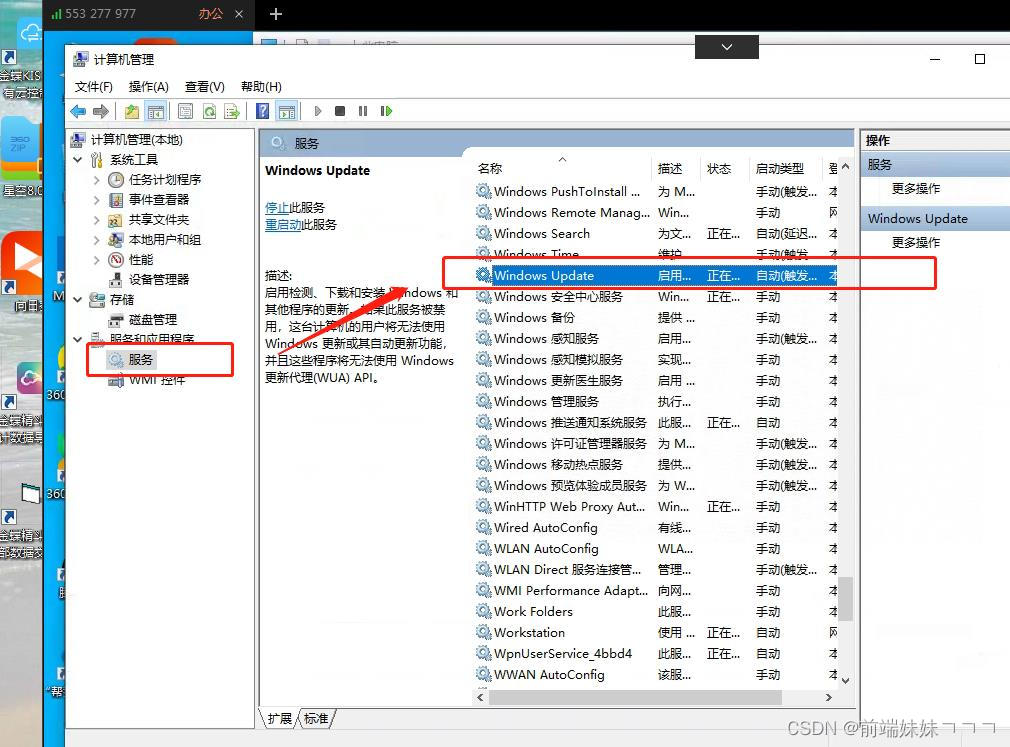The width and height of the screenshot is (1010, 747).
Task: Restart service with the restart icon
Action: [x=386, y=111]
